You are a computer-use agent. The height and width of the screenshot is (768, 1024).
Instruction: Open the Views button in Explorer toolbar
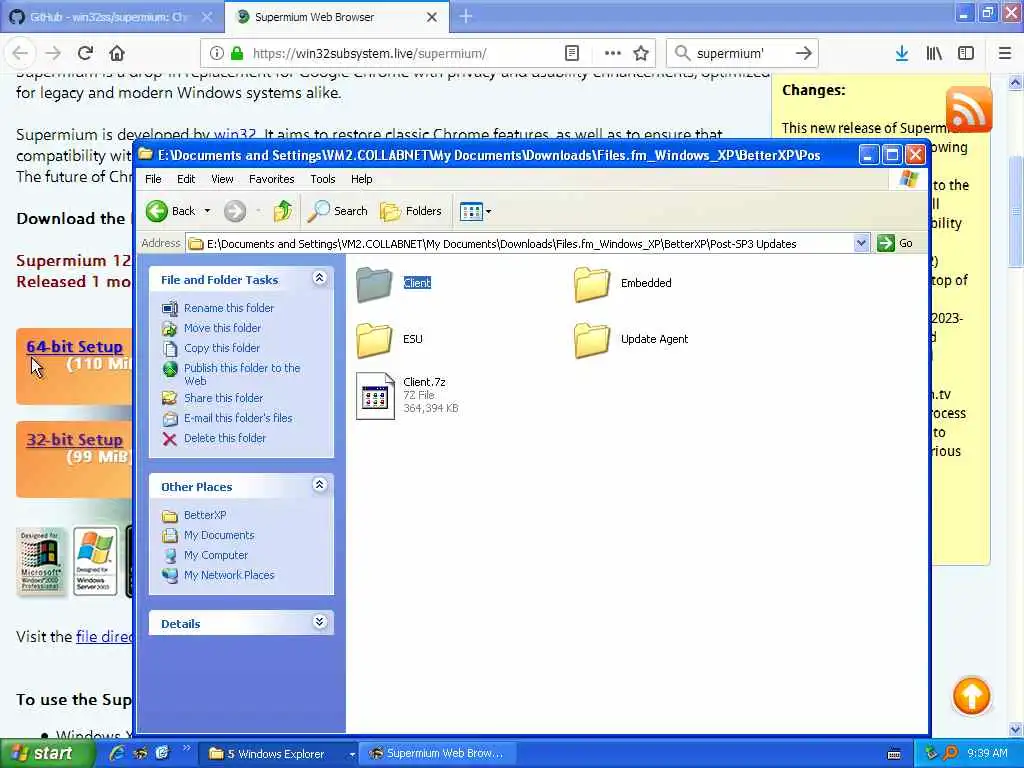click(x=471, y=211)
